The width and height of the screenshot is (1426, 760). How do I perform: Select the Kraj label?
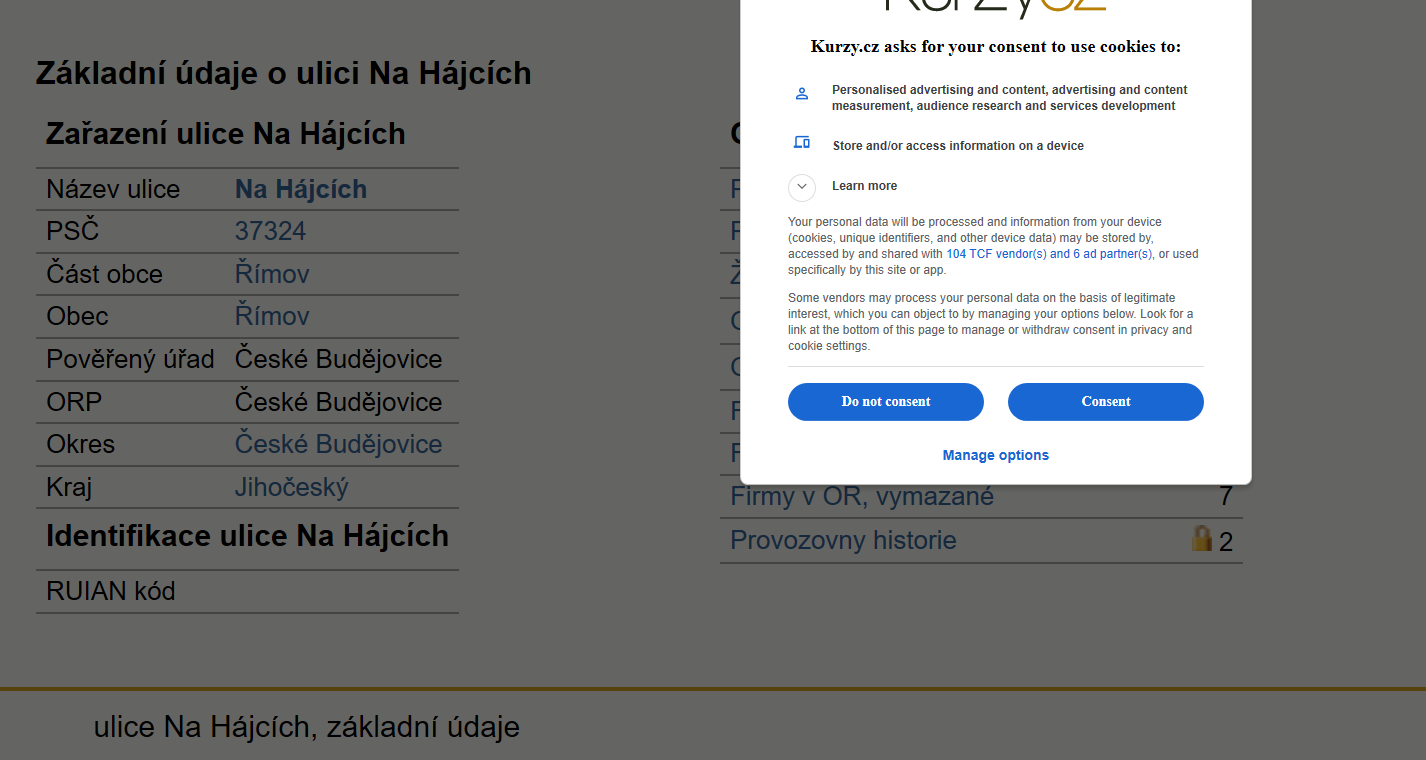(69, 487)
